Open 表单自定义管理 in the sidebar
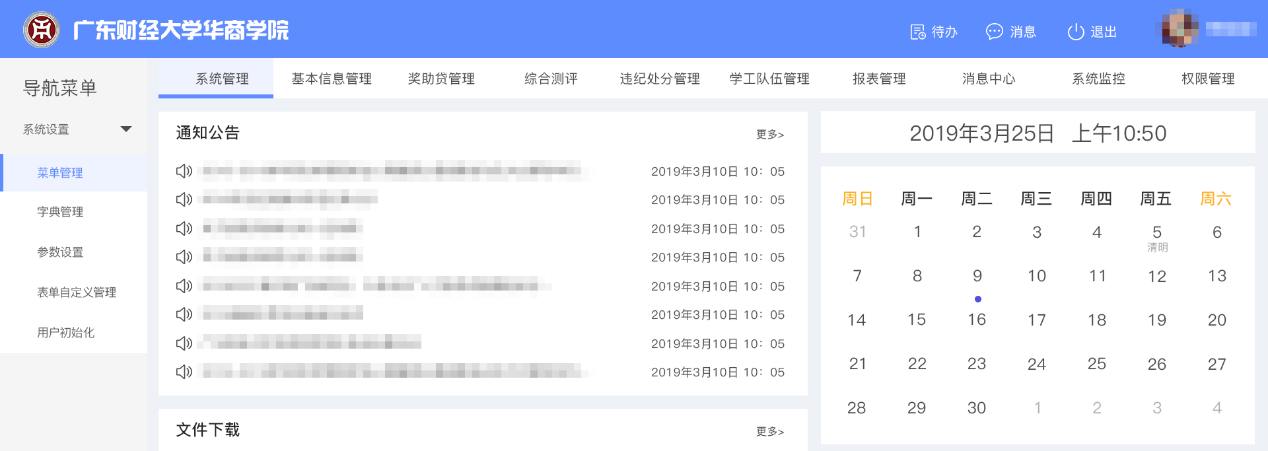Image resolution: width=1268 pixels, height=451 pixels. pos(77,292)
